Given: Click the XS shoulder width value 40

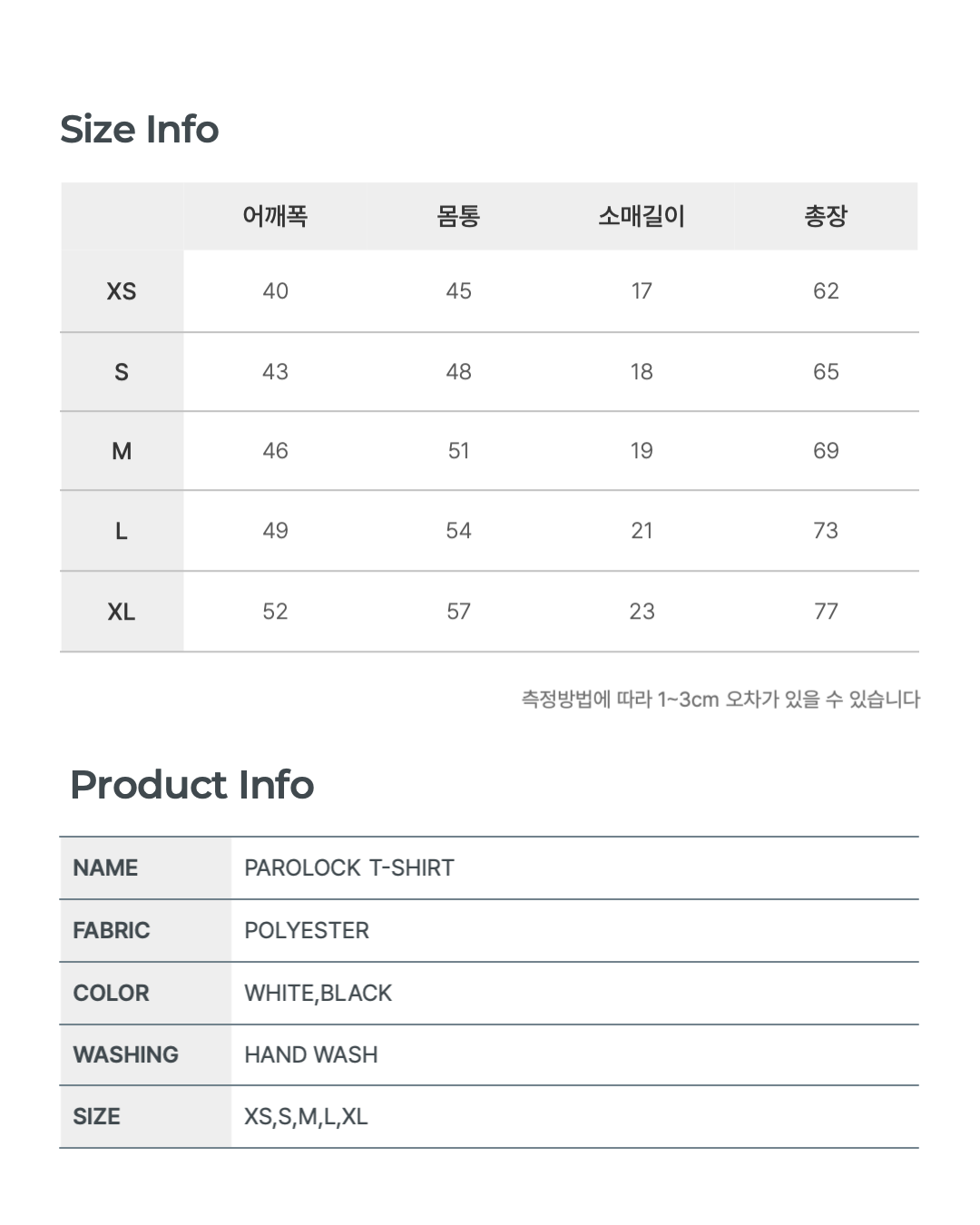Looking at the screenshot, I should 275,291.
